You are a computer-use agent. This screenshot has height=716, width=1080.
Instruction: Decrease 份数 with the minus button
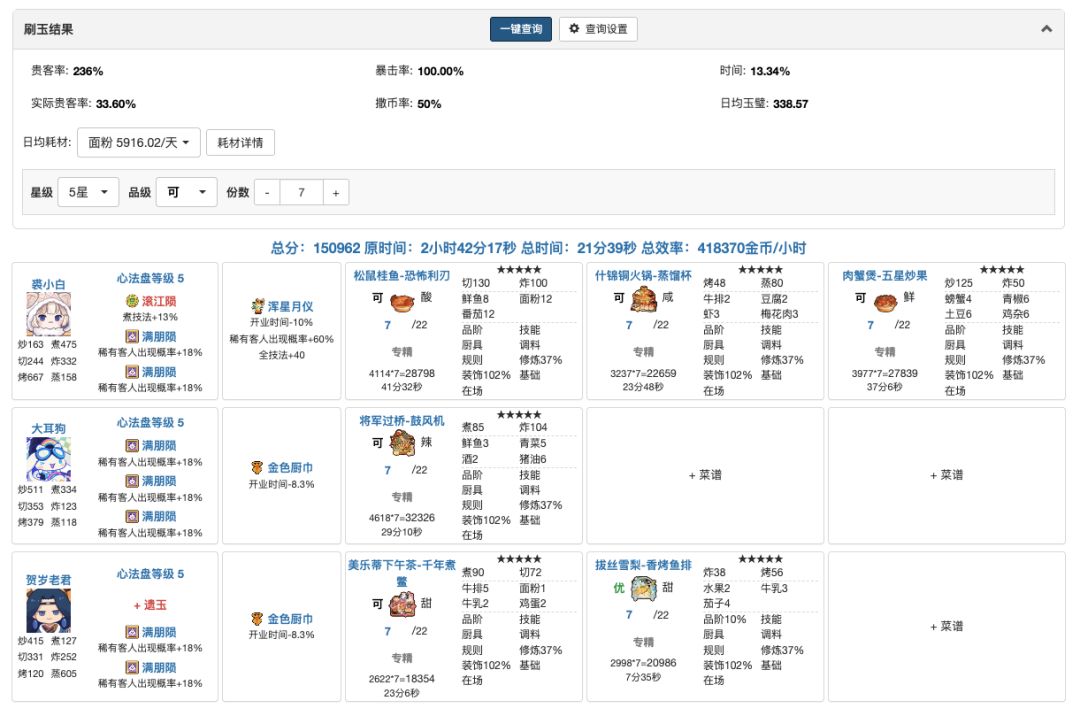click(267, 192)
